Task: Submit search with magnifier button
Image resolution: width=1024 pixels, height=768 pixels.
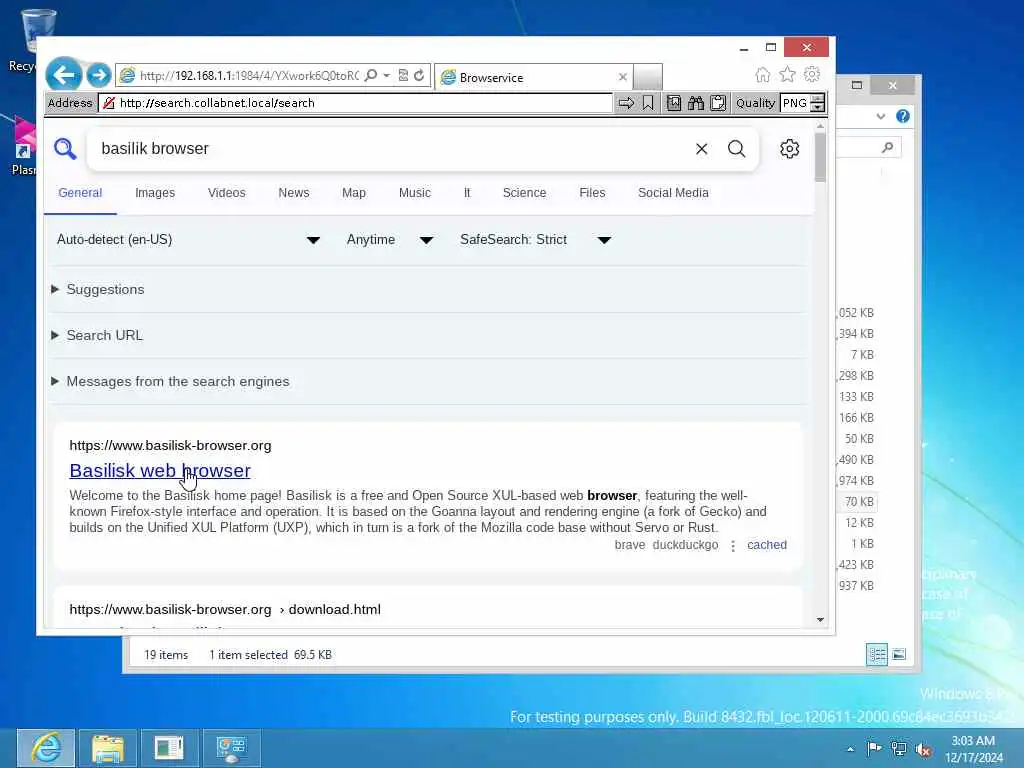Action: 736,149
